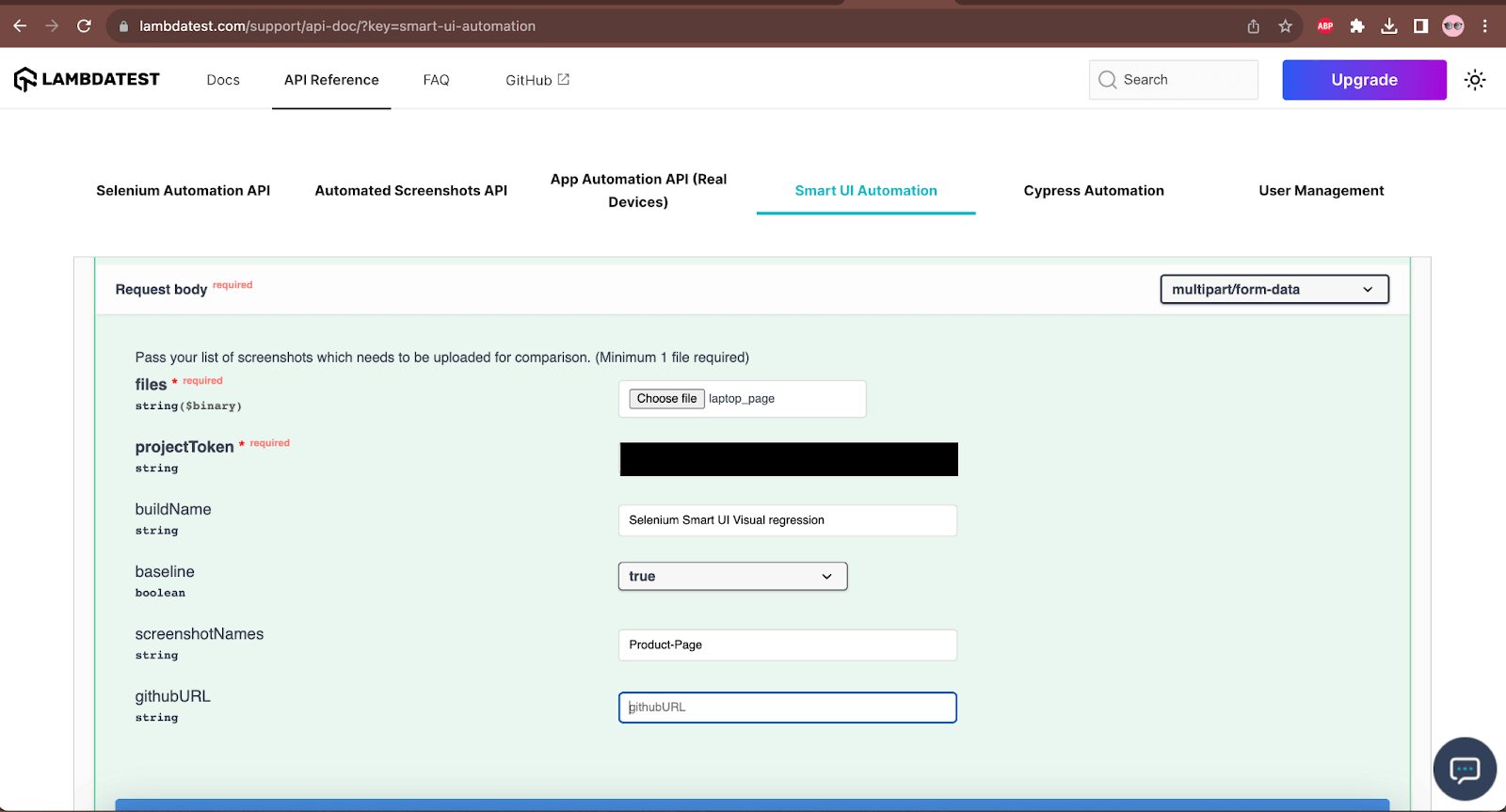Open the chat support widget
The width and height of the screenshot is (1506, 812).
click(1464, 769)
